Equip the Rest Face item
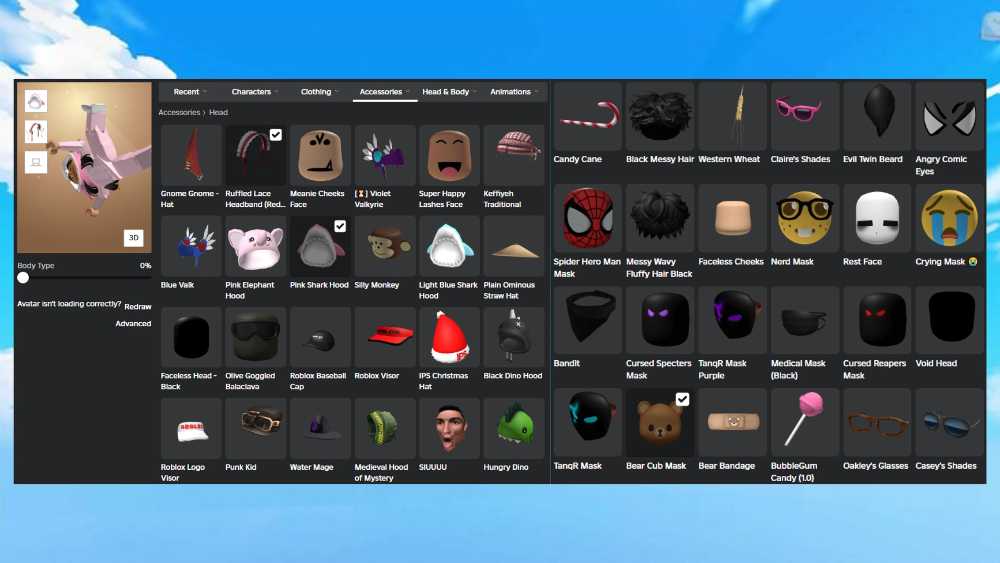 click(x=877, y=218)
